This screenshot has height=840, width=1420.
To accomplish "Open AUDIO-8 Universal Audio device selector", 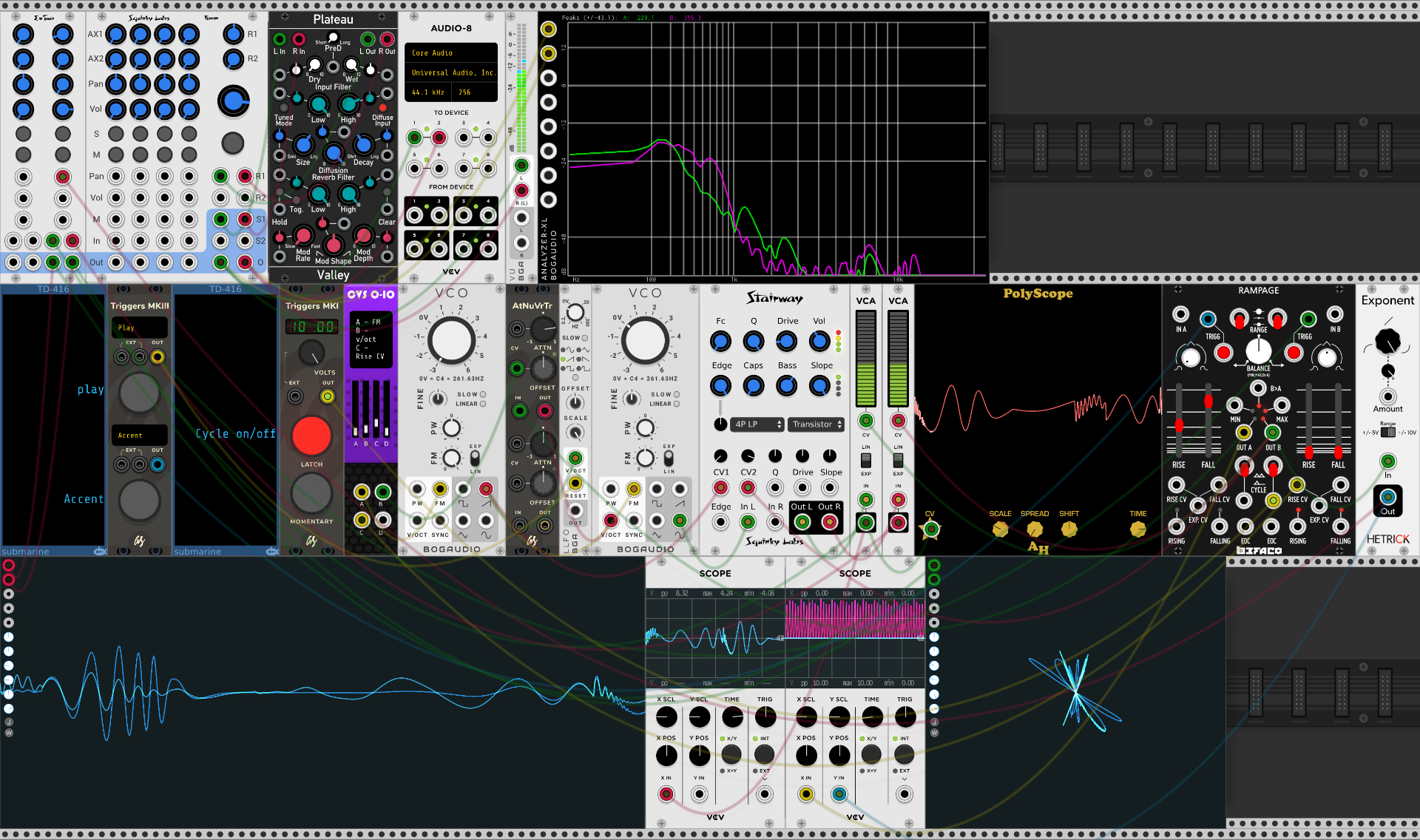I will [x=451, y=72].
